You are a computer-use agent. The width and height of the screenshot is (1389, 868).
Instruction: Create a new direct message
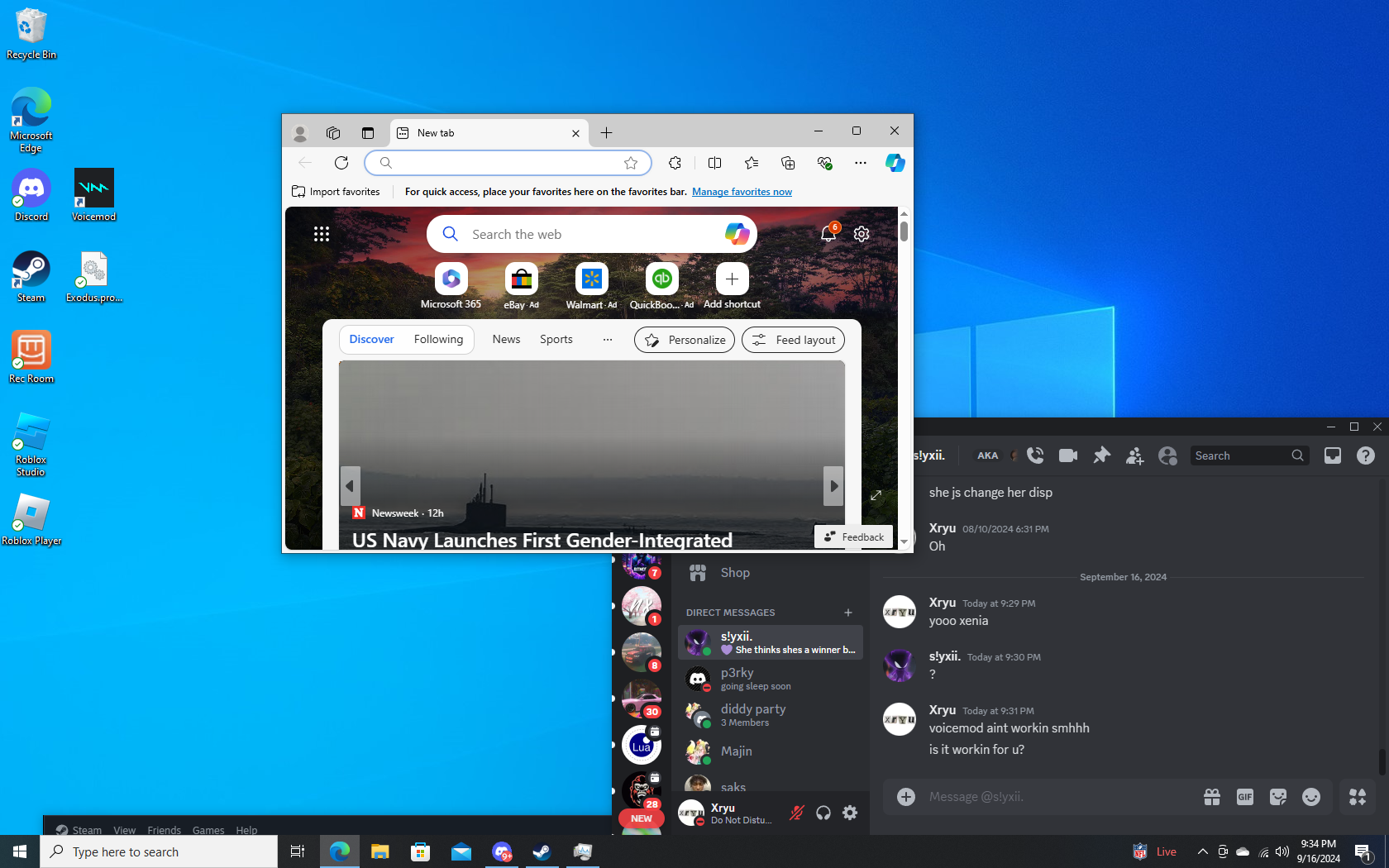(x=848, y=613)
